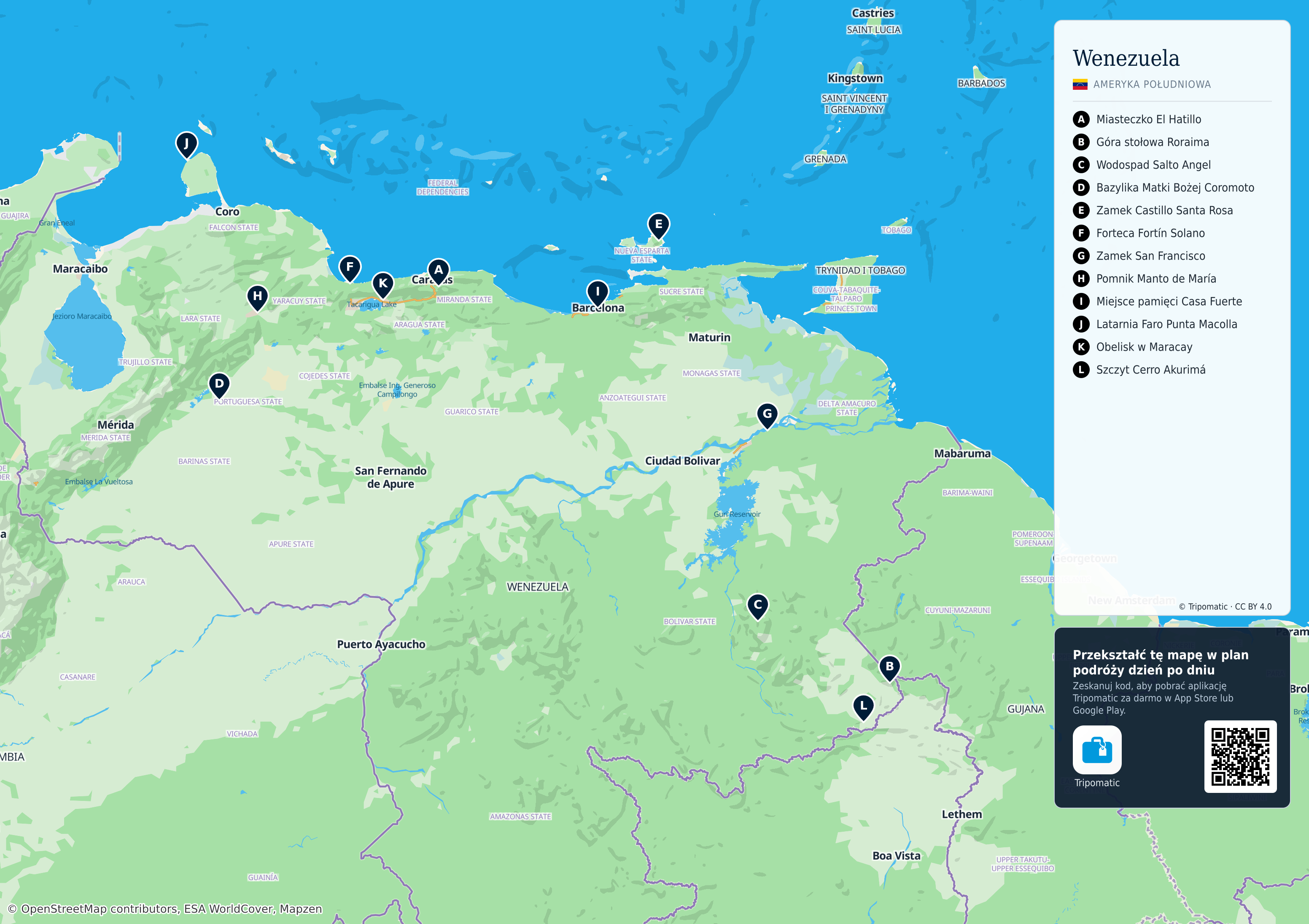Click the Guri Reservoir label
Screen dimensions: 1309x924
[737, 514]
